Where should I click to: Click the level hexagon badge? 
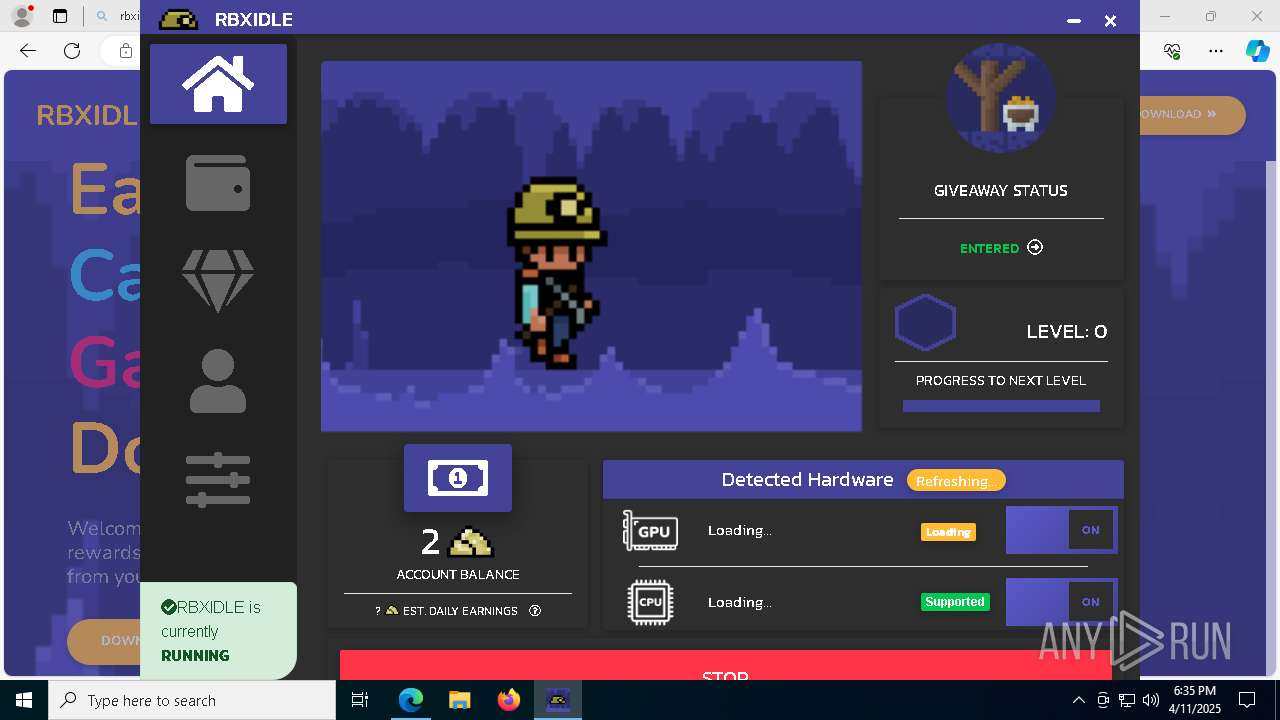tap(925, 322)
